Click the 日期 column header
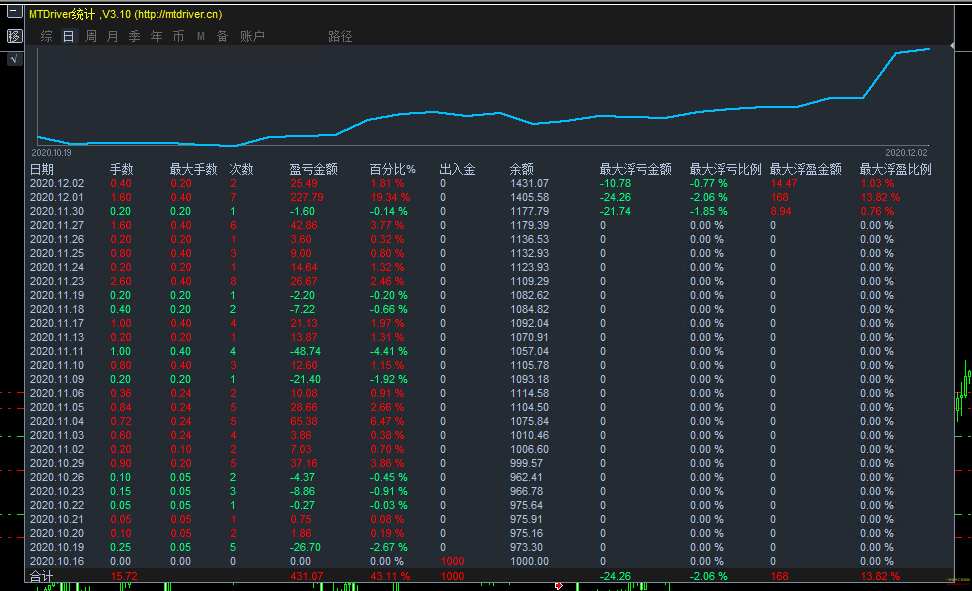This screenshot has width=972, height=591. coord(42,169)
